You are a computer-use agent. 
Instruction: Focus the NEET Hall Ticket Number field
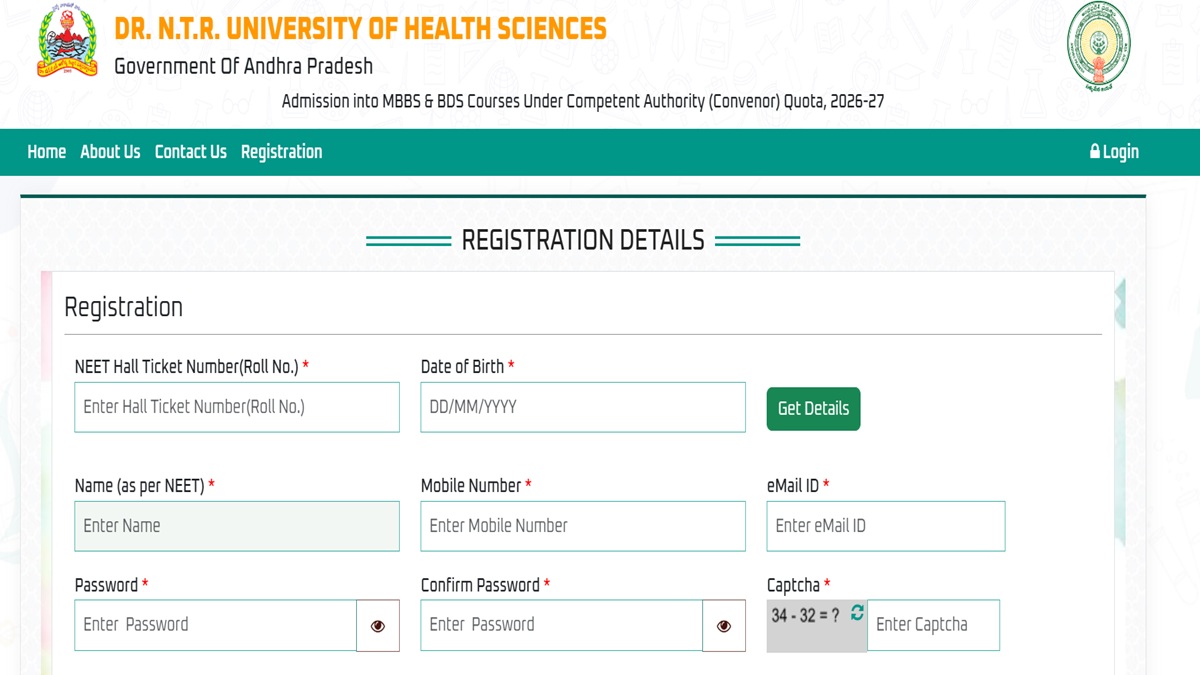pyautogui.click(x=237, y=407)
